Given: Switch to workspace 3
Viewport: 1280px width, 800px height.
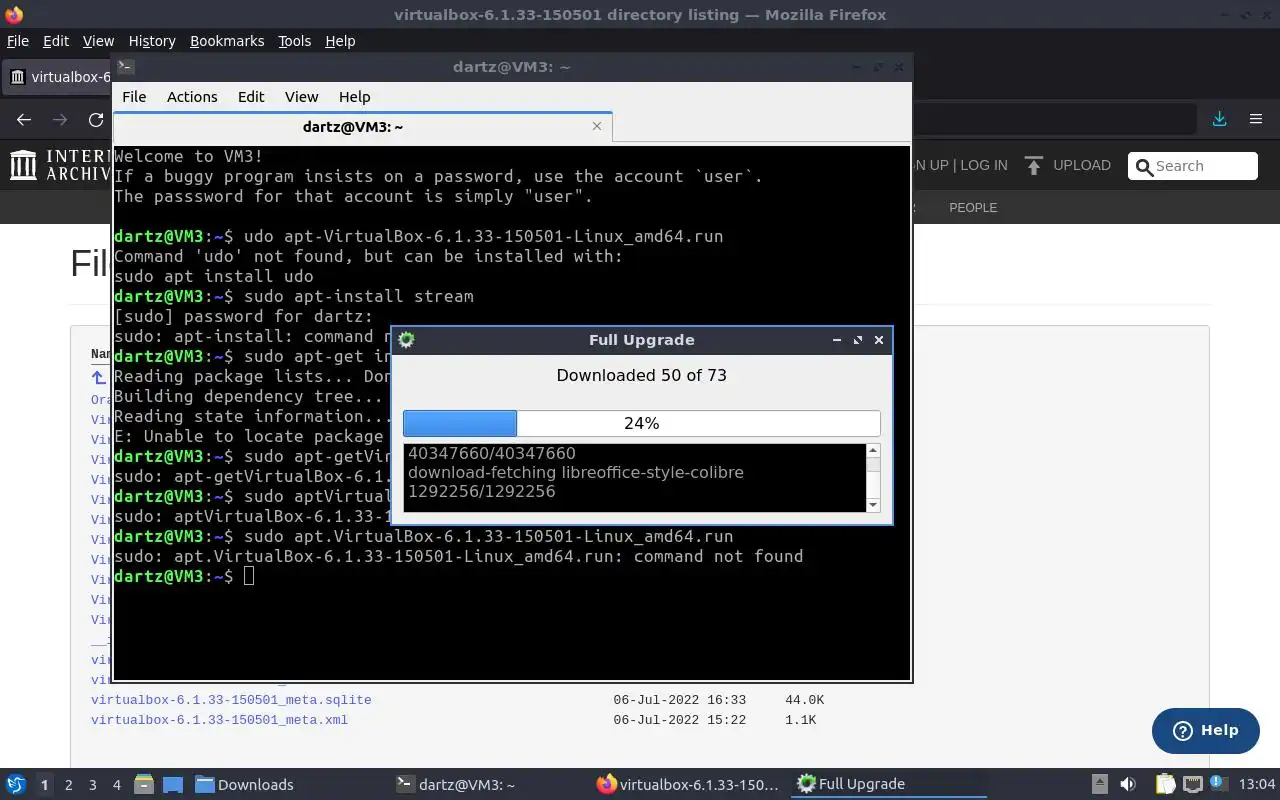Looking at the screenshot, I should point(92,784).
